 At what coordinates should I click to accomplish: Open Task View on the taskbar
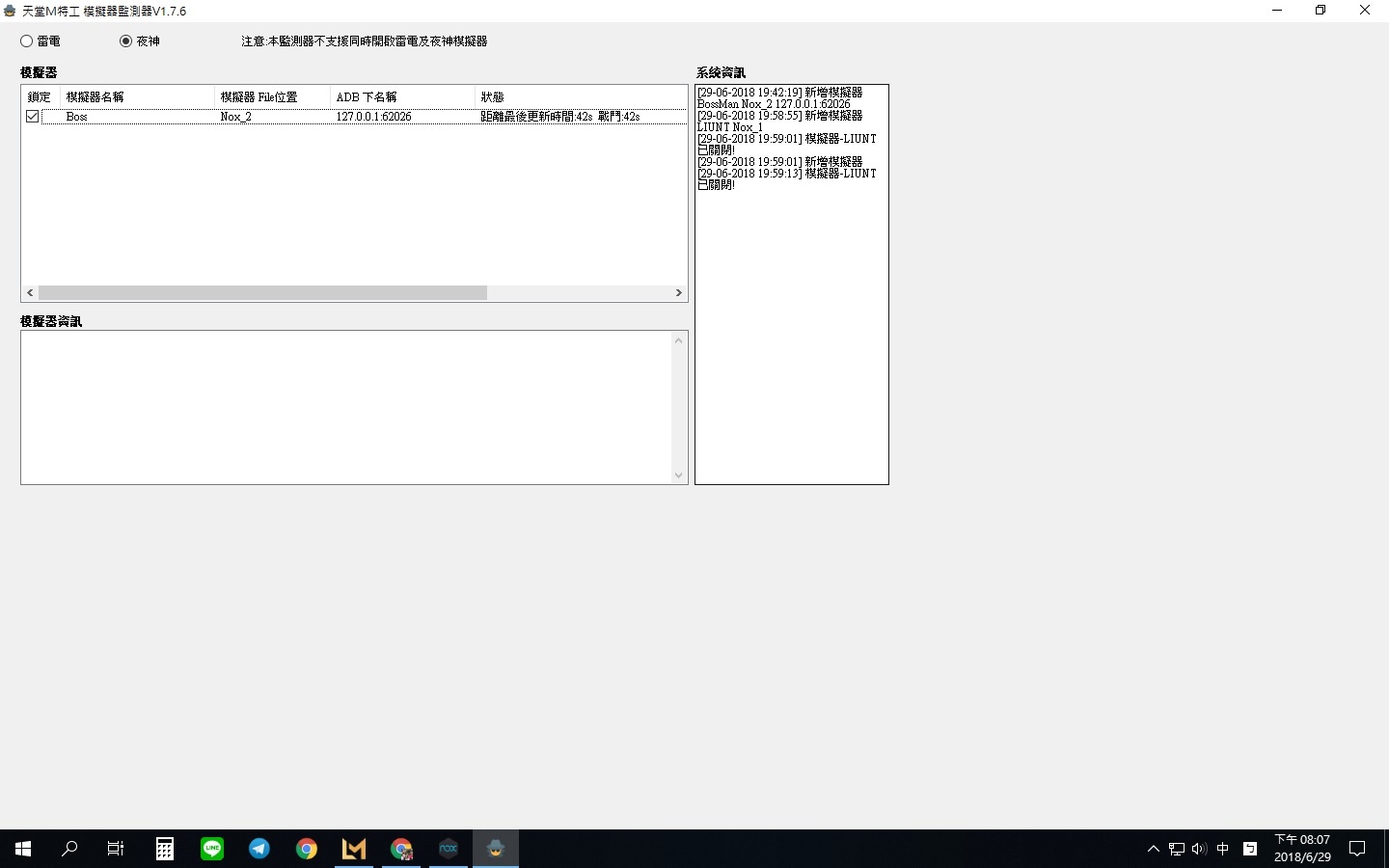click(x=116, y=849)
